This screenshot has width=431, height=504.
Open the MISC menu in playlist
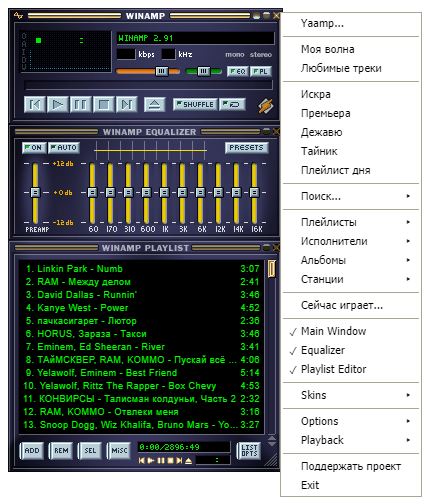(119, 451)
